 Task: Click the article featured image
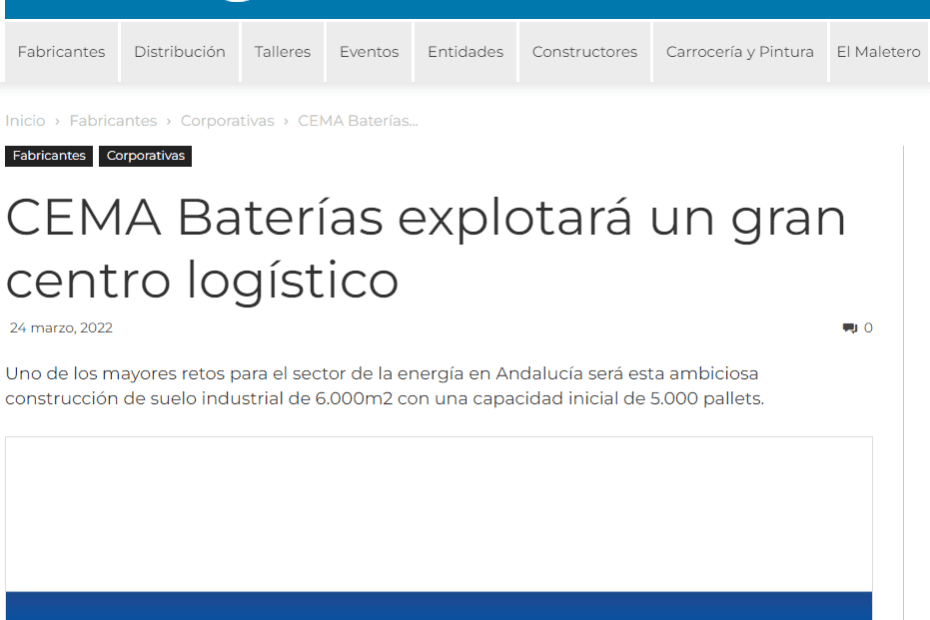439,529
